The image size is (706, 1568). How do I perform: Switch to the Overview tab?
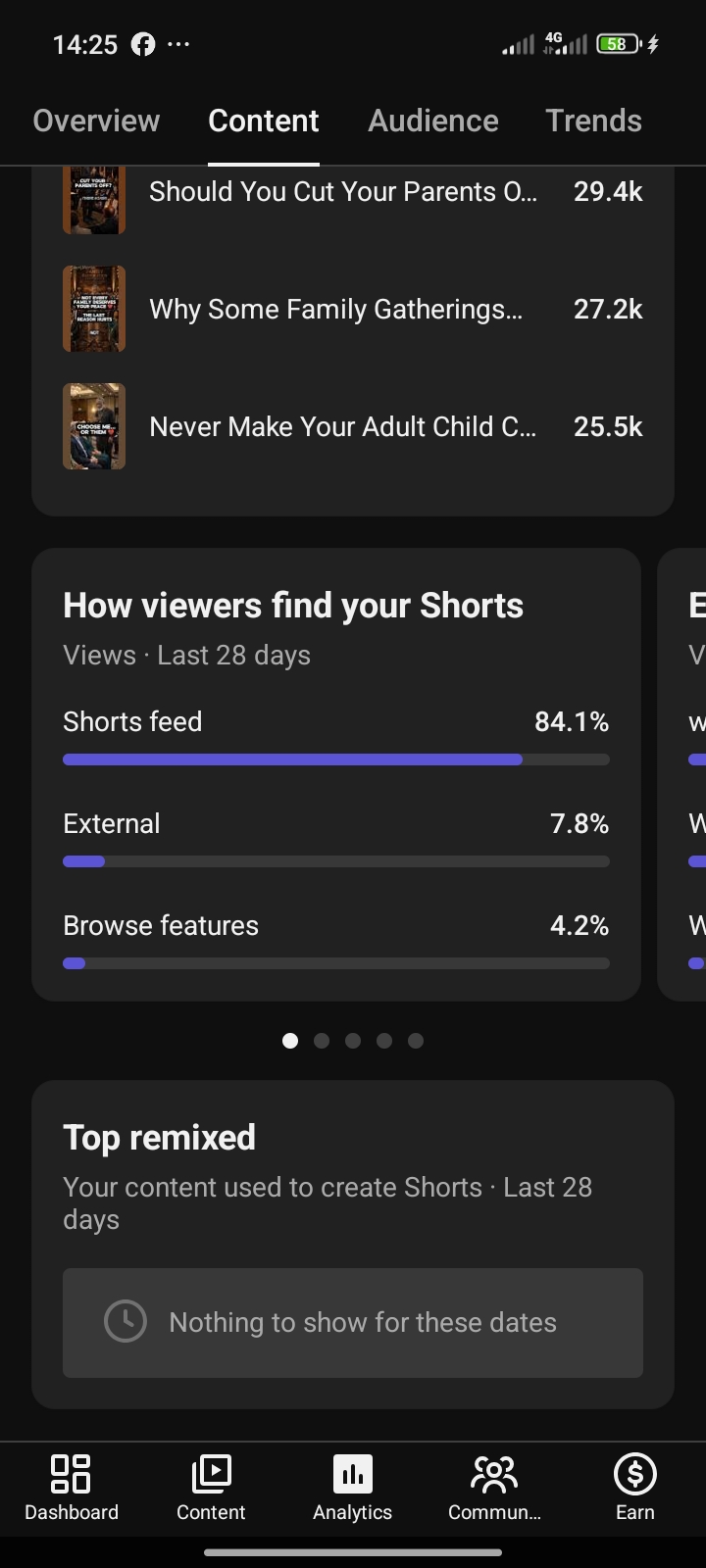coord(96,121)
